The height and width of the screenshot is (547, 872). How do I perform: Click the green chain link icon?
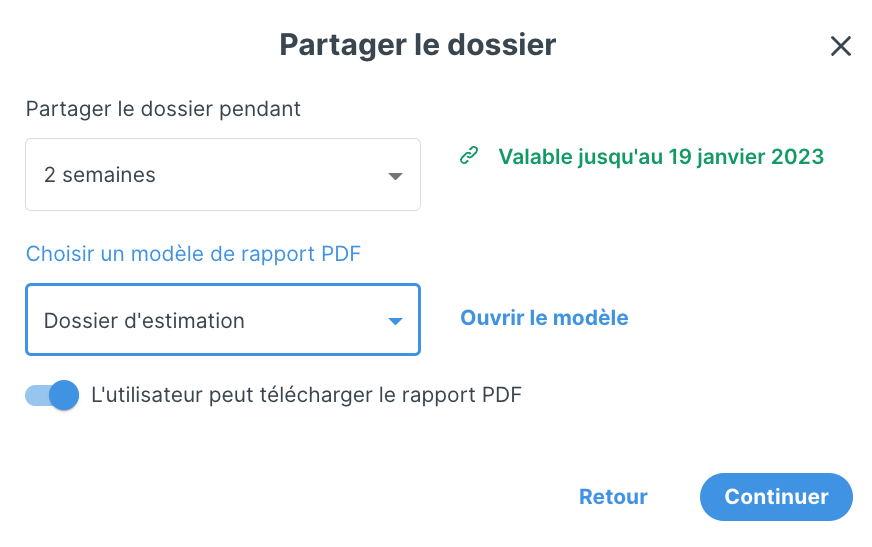tap(469, 156)
